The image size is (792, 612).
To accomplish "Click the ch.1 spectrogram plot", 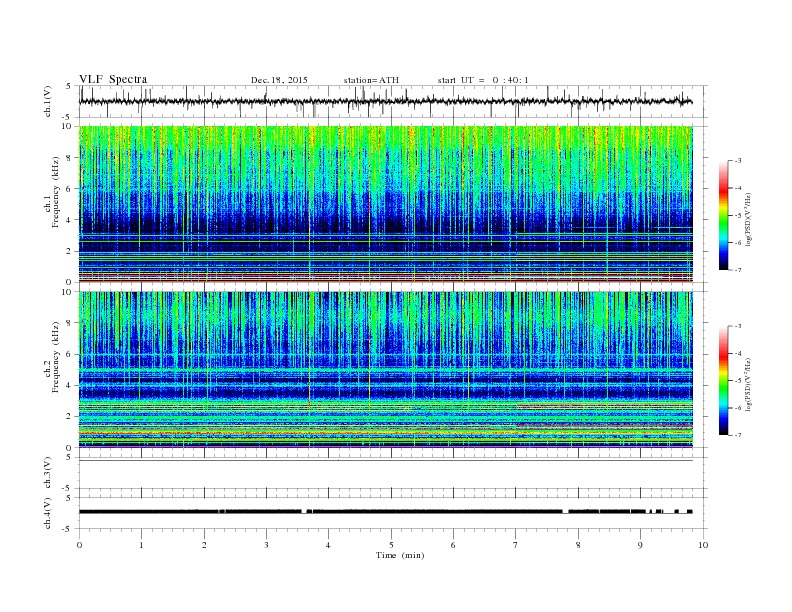I will 386,204.
